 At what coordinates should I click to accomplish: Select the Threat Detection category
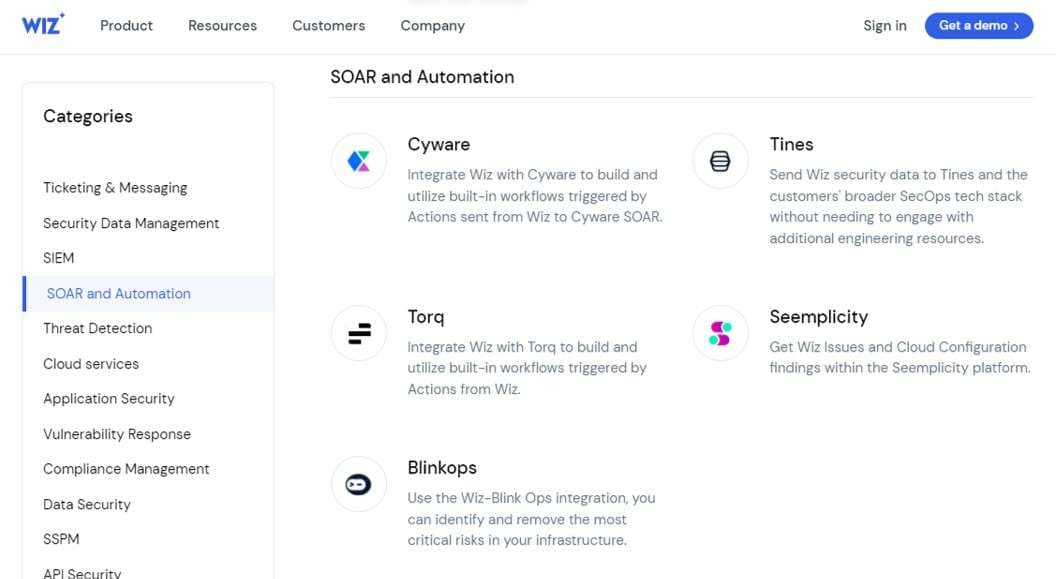coord(97,328)
